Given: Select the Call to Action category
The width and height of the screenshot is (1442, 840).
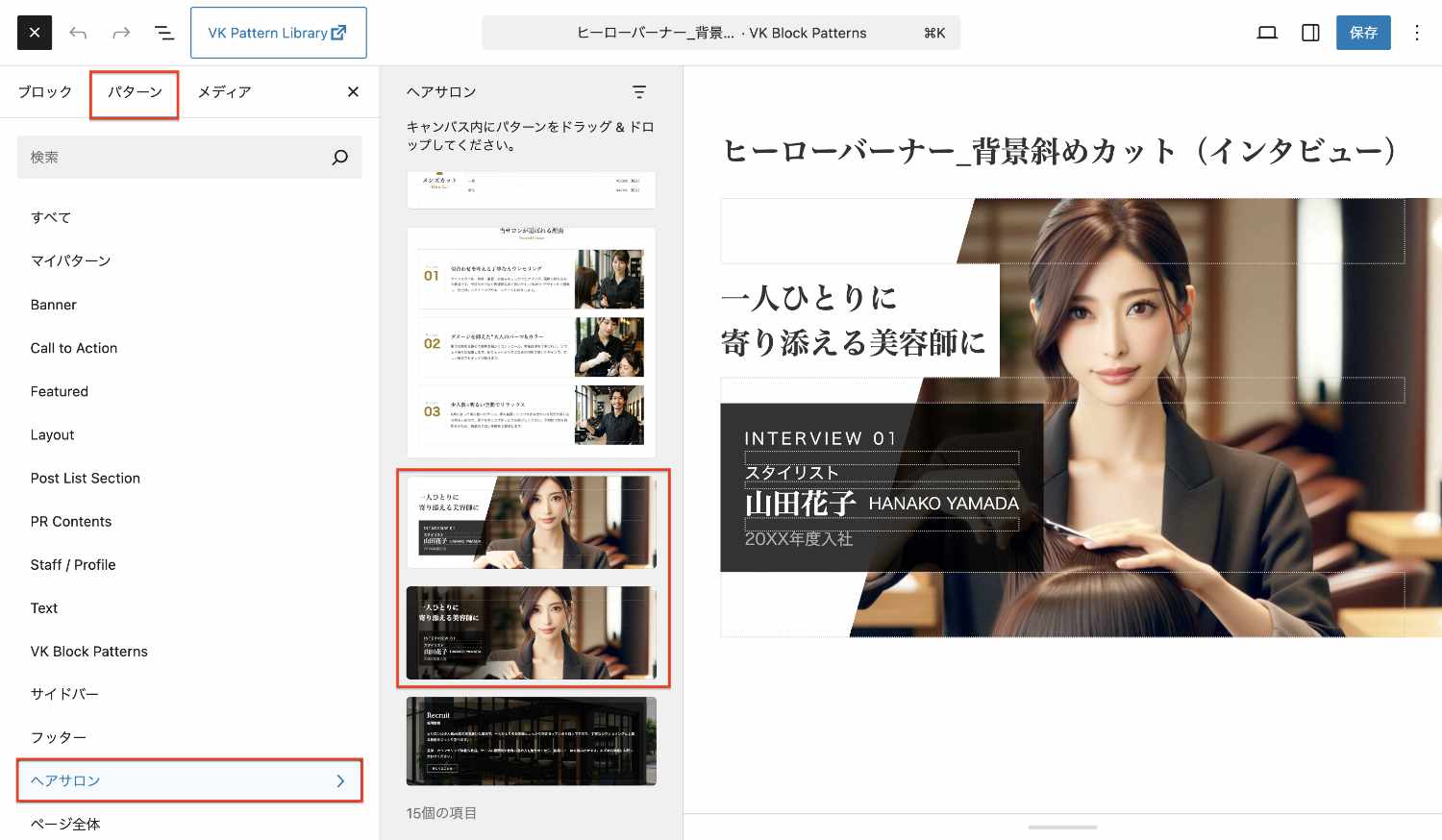Looking at the screenshot, I should [x=74, y=348].
